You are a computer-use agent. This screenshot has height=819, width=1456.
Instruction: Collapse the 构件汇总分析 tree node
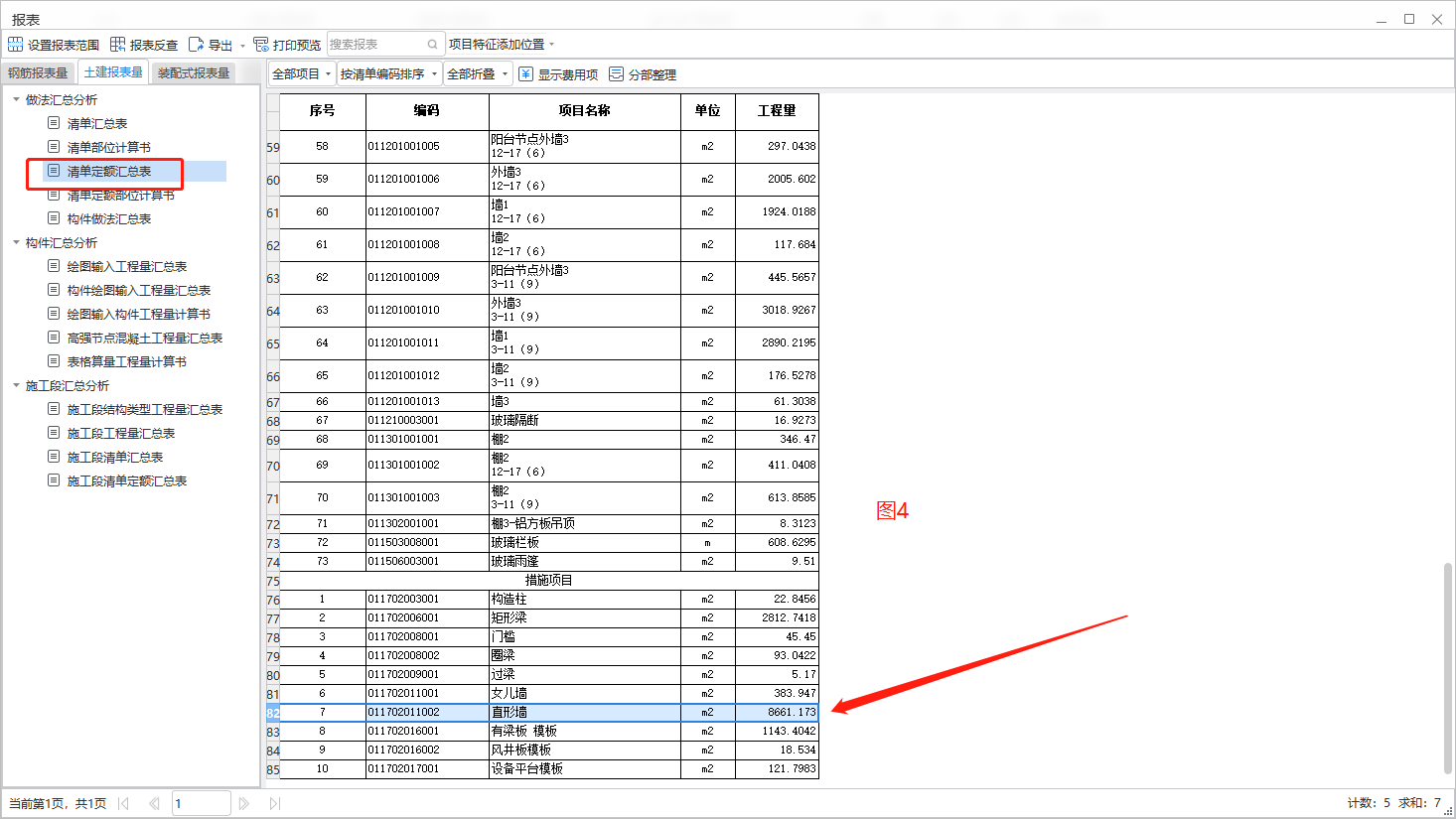16,242
